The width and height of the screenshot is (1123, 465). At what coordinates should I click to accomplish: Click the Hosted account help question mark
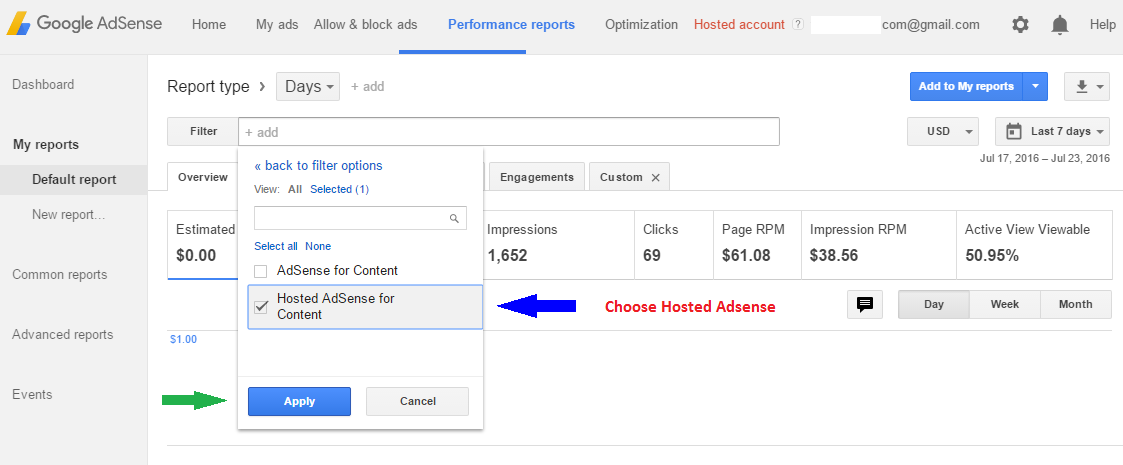point(798,24)
